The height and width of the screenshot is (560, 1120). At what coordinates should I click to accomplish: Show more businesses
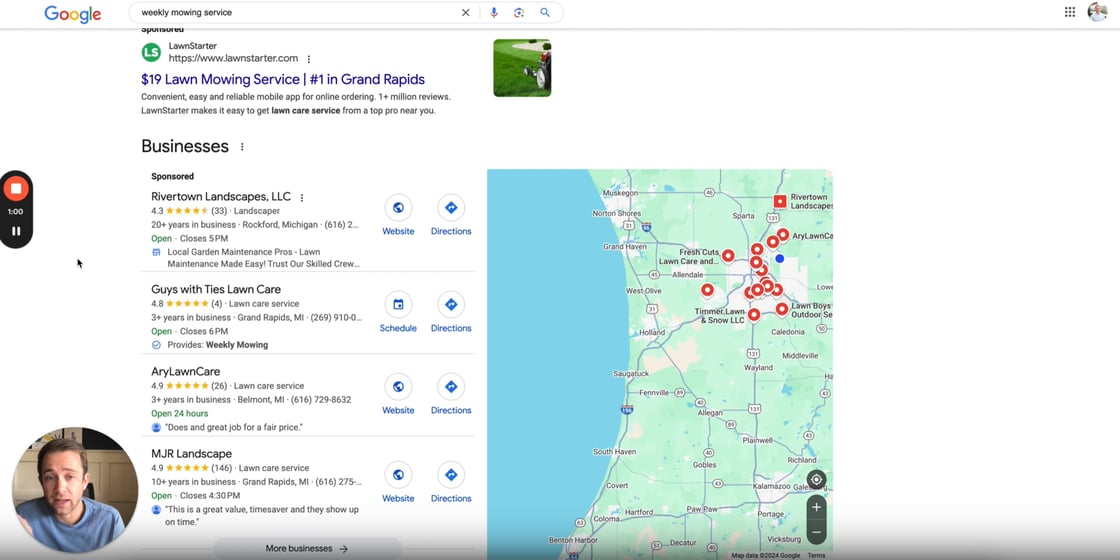(x=307, y=549)
